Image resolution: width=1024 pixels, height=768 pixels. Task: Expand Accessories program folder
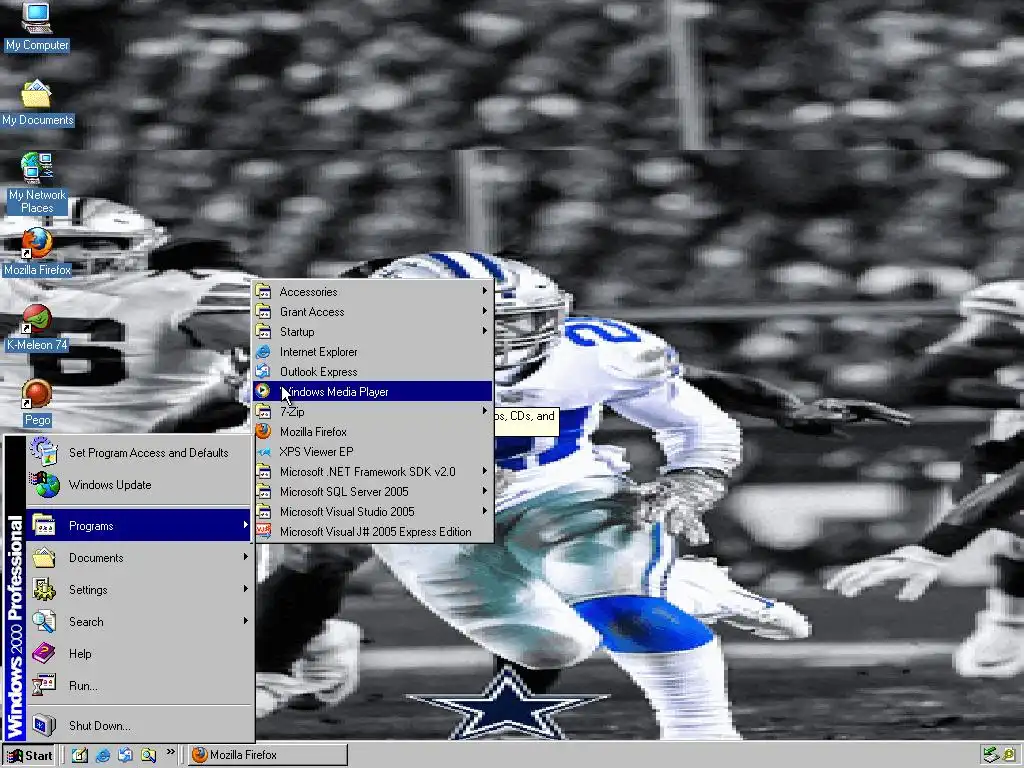[x=373, y=292]
